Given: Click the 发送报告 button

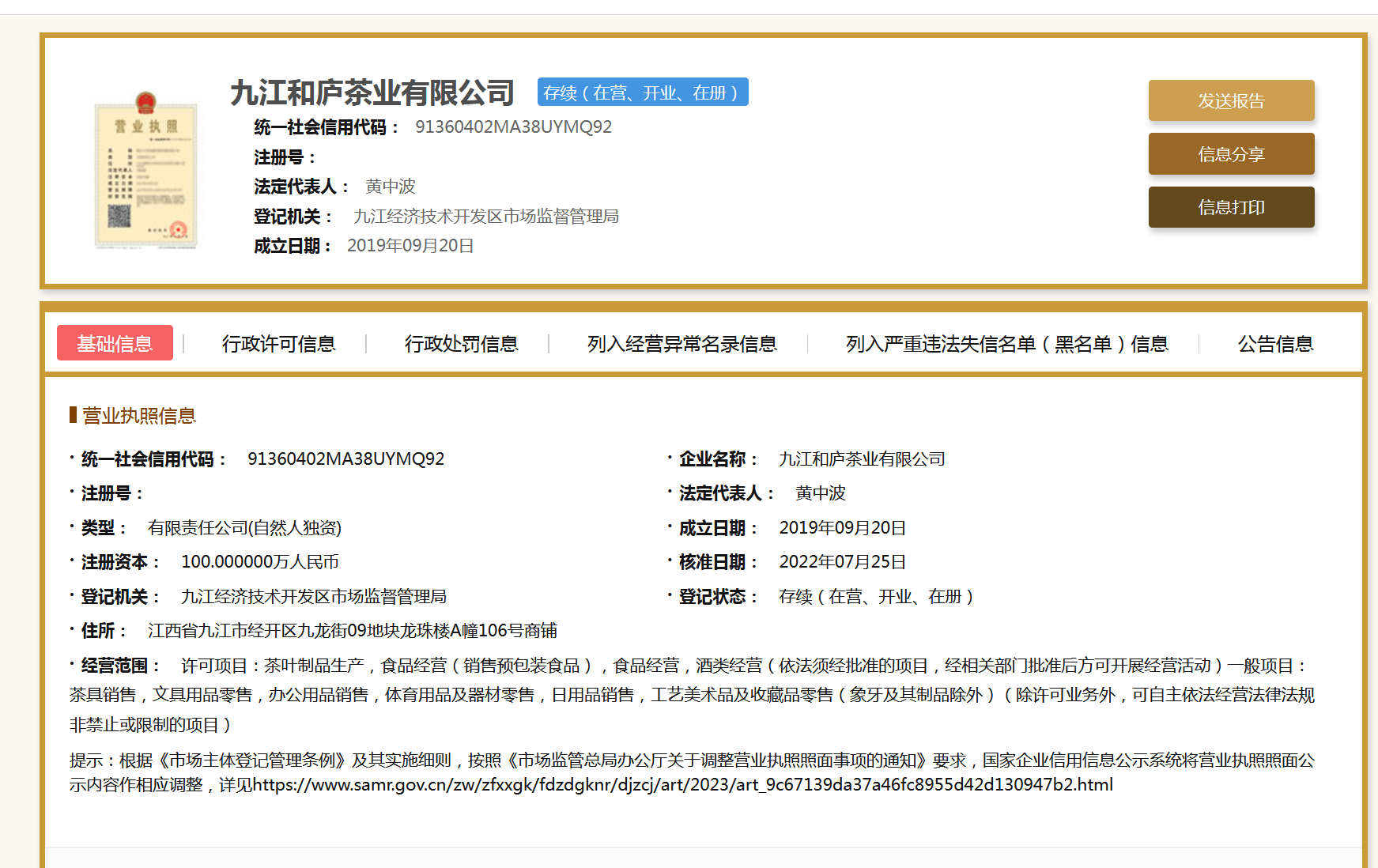Looking at the screenshot, I should 1231,100.
